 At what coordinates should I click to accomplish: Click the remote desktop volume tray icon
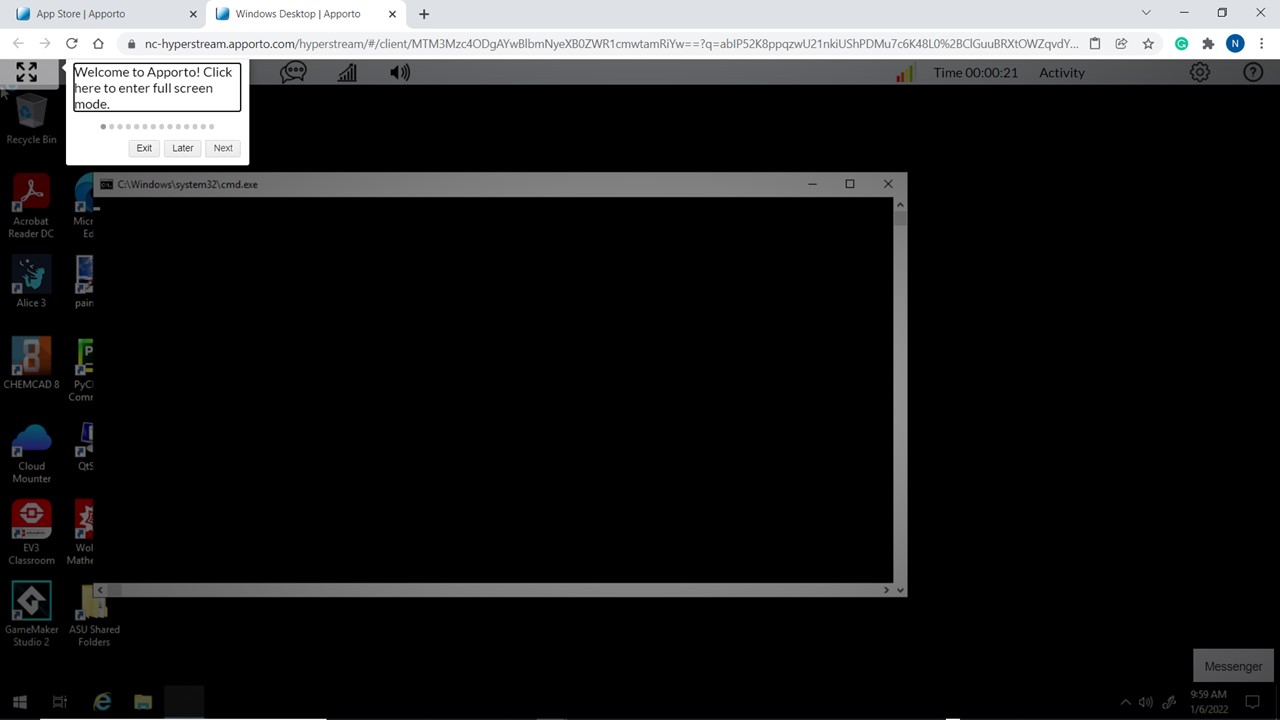pos(1146,702)
